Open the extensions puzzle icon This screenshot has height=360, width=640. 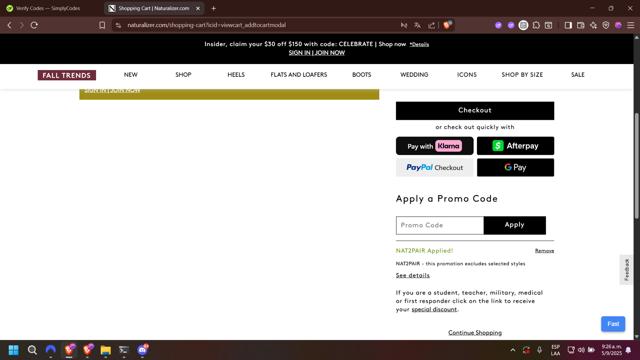(x=536, y=25)
